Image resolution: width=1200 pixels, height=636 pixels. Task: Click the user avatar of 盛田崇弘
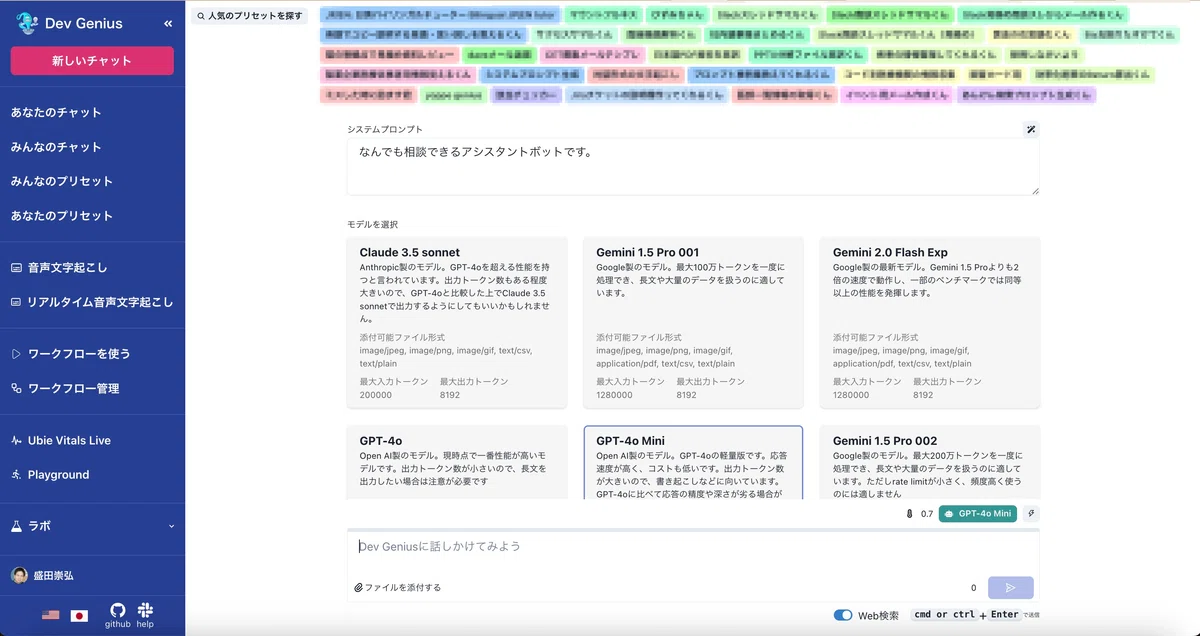19,575
